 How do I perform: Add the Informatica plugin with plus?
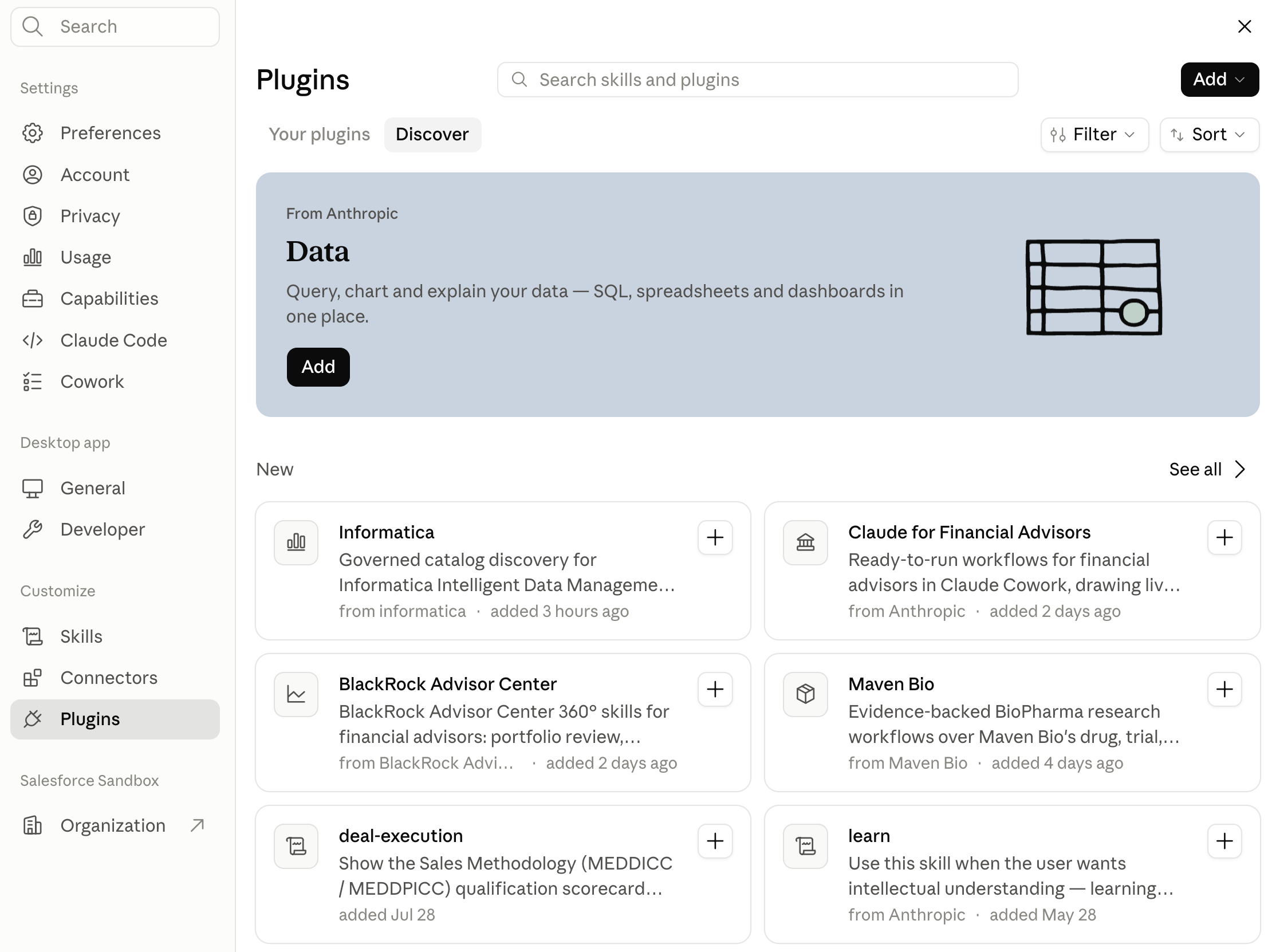(715, 537)
